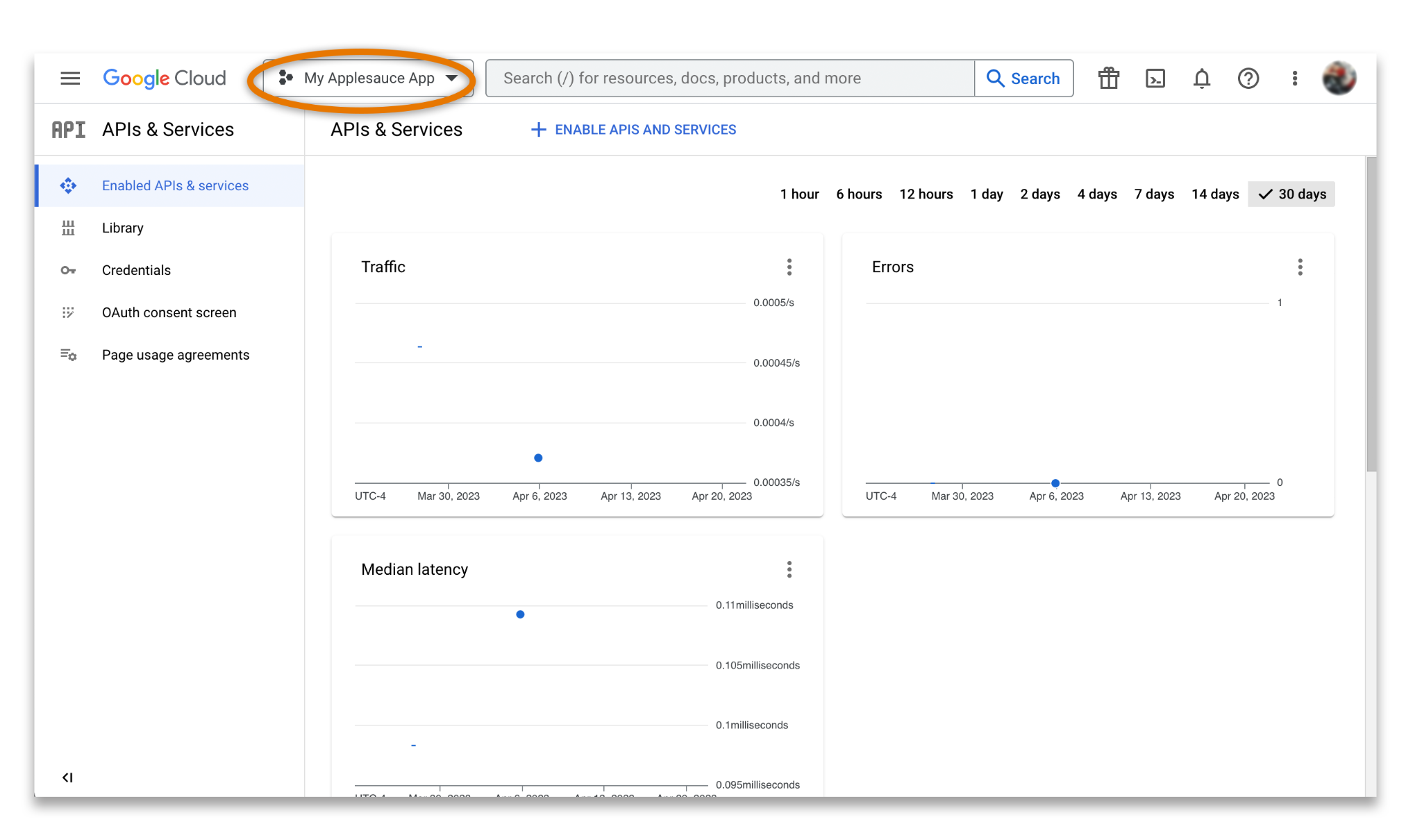Screen dimensions: 1422x840
Task: Expand the Errors chart options menu
Action: click(x=1300, y=267)
